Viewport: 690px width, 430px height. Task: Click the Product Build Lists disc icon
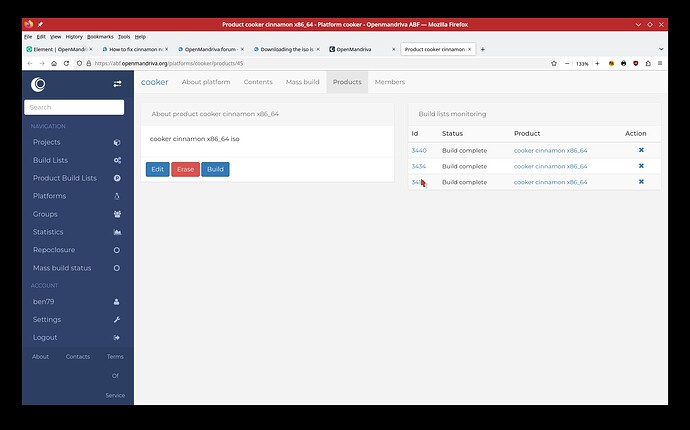(x=117, y=178)
